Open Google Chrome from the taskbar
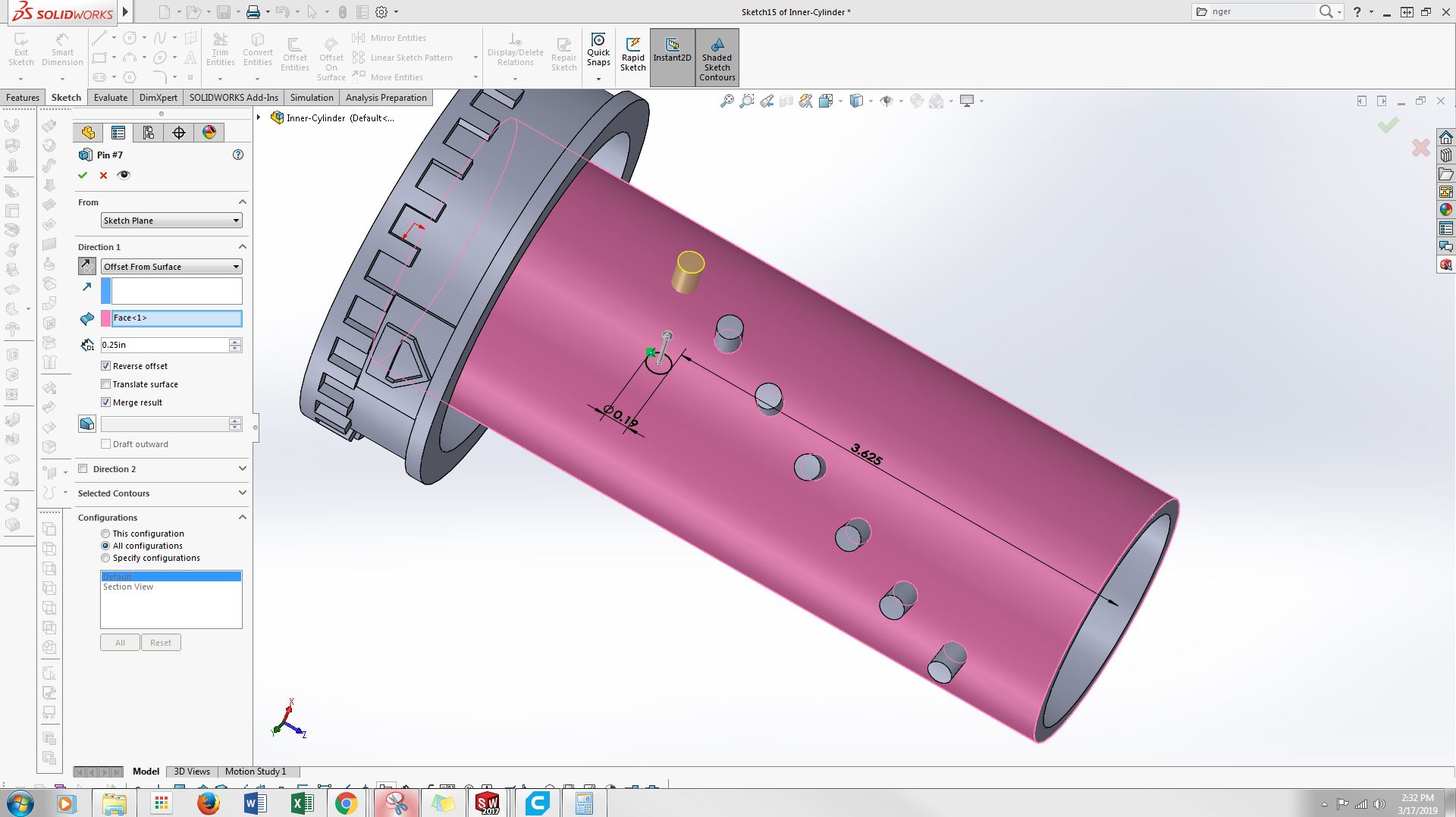The image size is (1456, 817). tap(347, 803)
